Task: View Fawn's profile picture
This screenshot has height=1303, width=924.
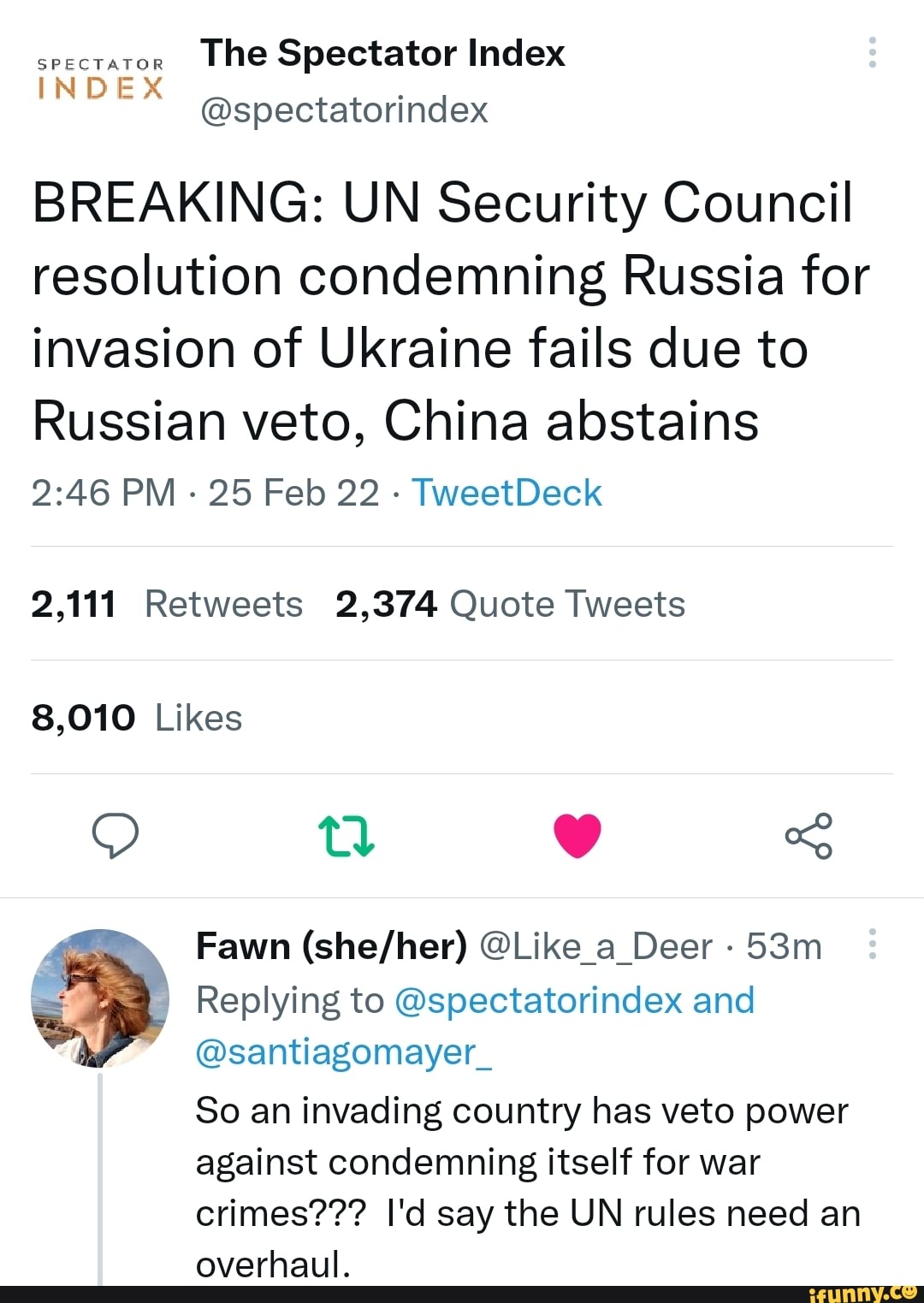Action: (x=100, y=998)
